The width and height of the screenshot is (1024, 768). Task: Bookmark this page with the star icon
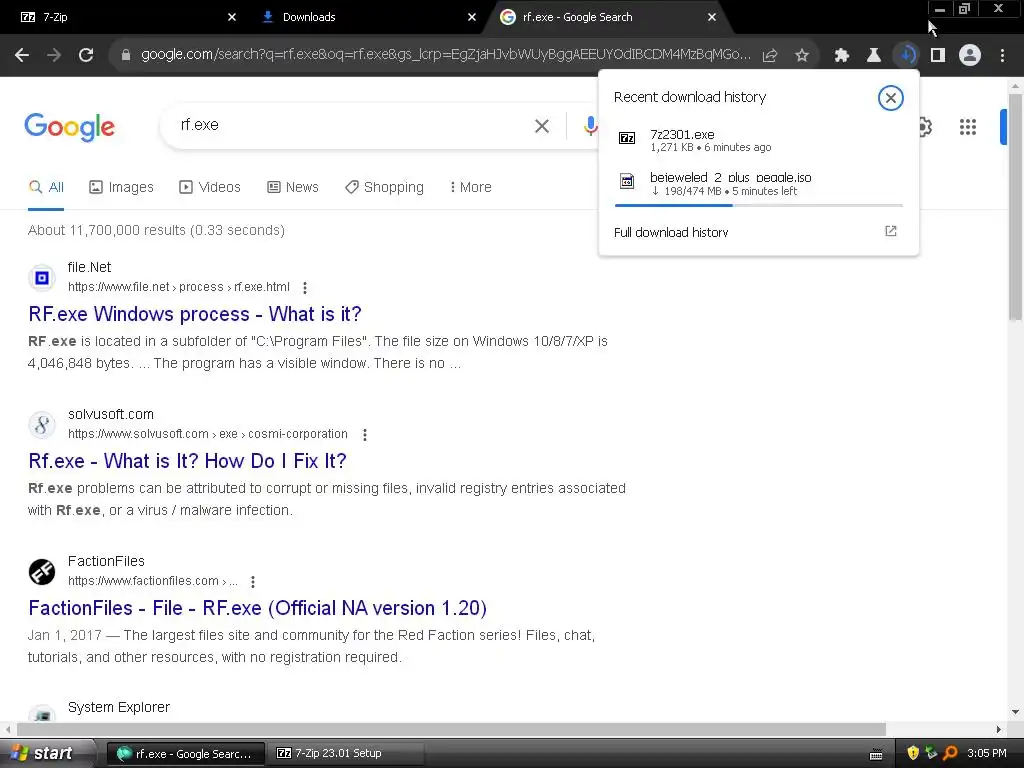coord(802,56)
